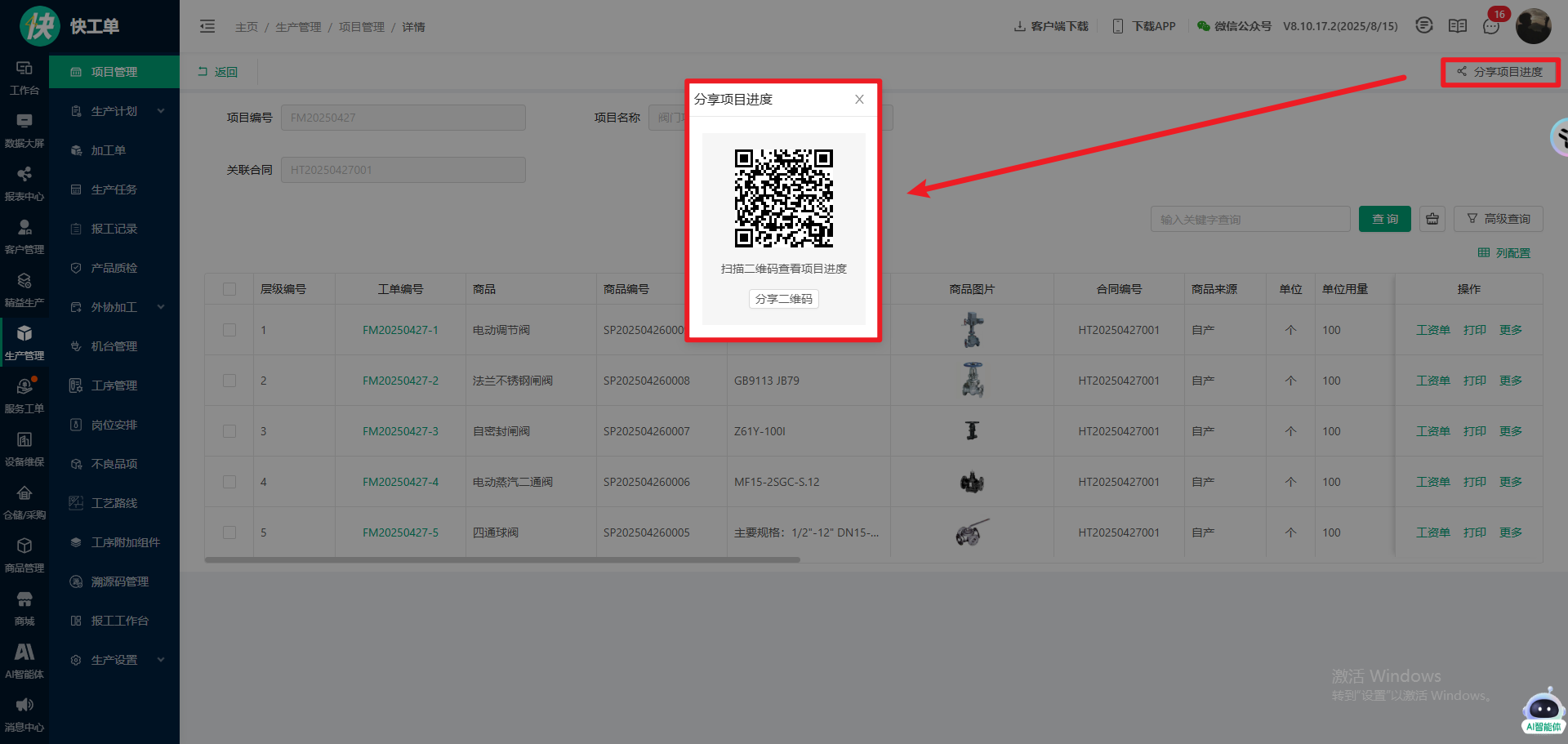Viewport: 1568px width, 744px height.
Task: Click the 分享二维码 button
Action: (783, 299)
